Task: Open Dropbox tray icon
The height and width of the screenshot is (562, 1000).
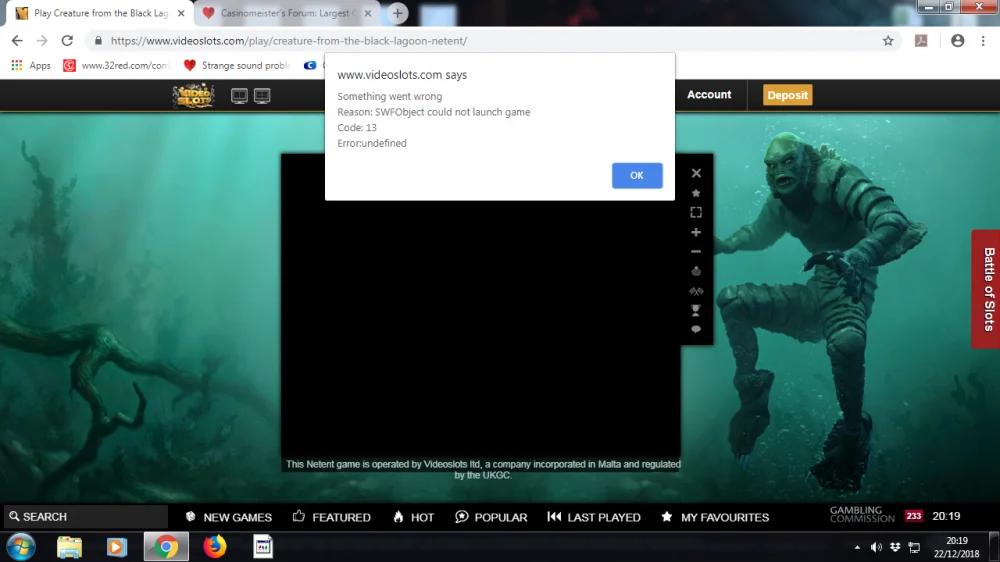Action: tap(895, 547)
